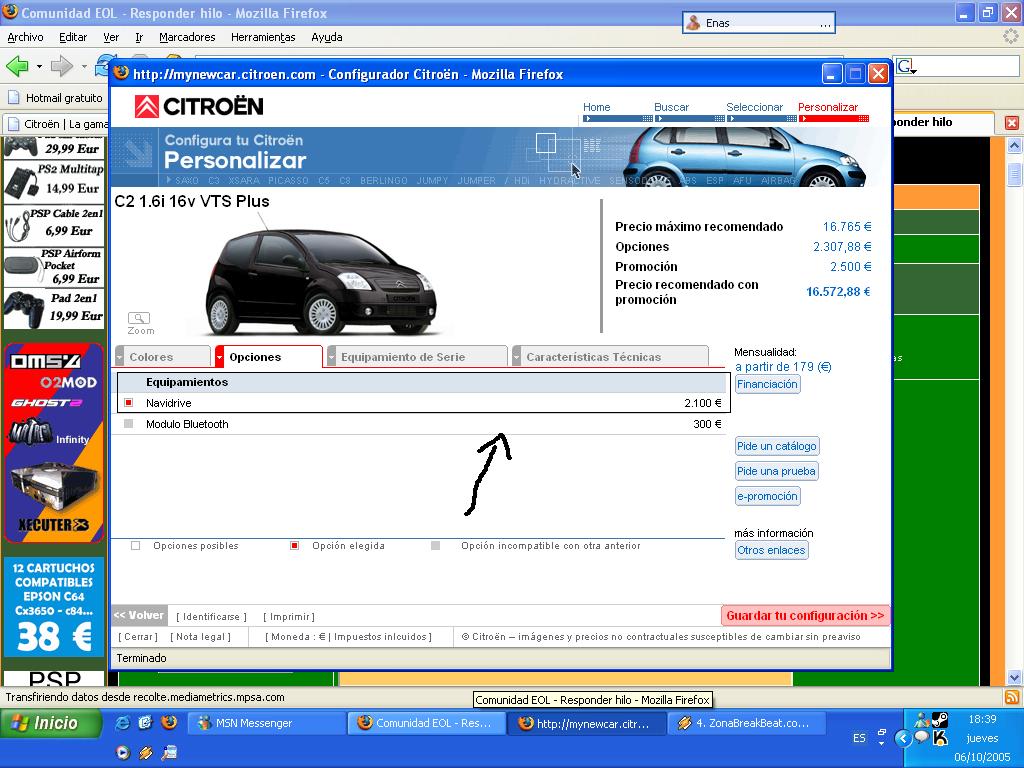Screen dimensions: 1024x768
Task: Open the Internet Explorer quick launch icon
Action: tap(122, 723)
